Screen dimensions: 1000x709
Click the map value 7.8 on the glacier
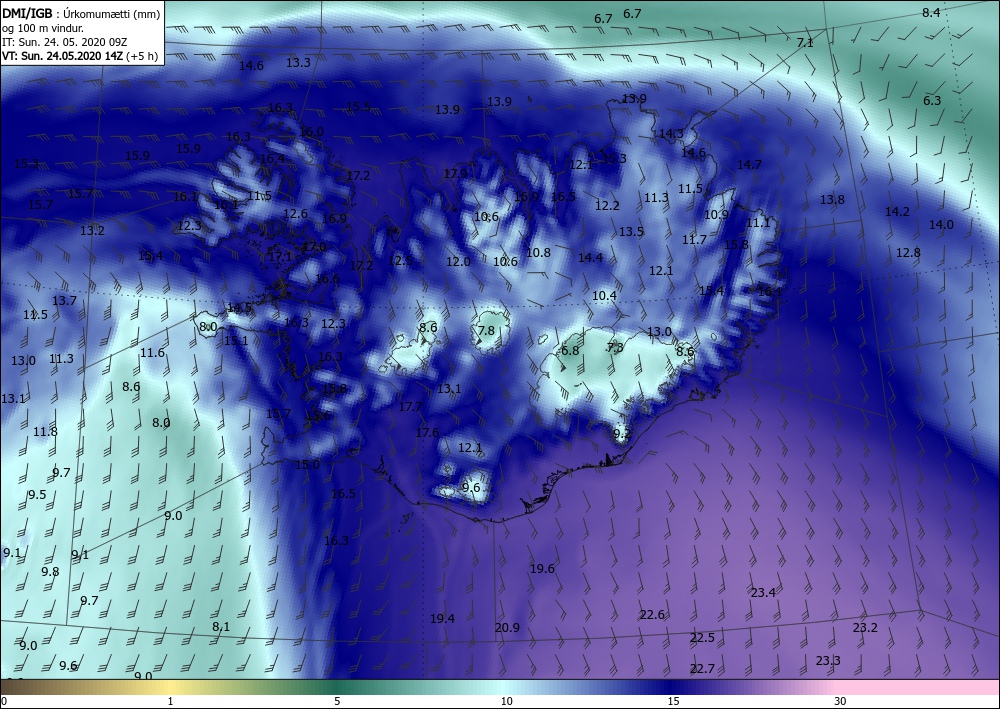486,330
